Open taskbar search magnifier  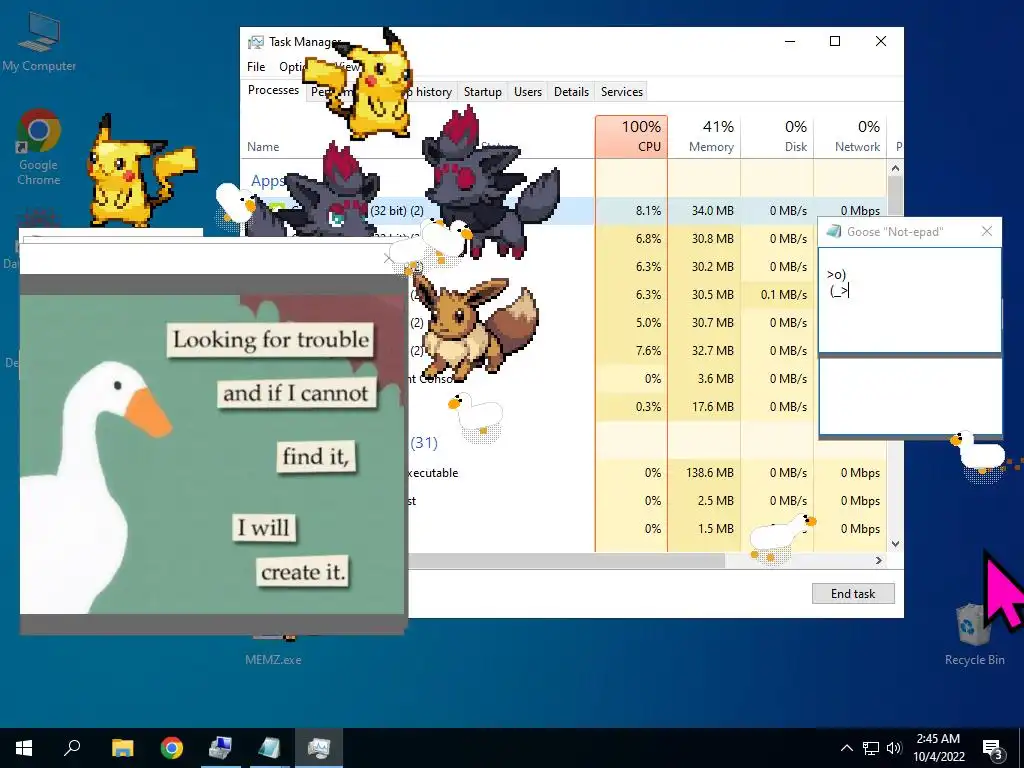pos(72,748)
